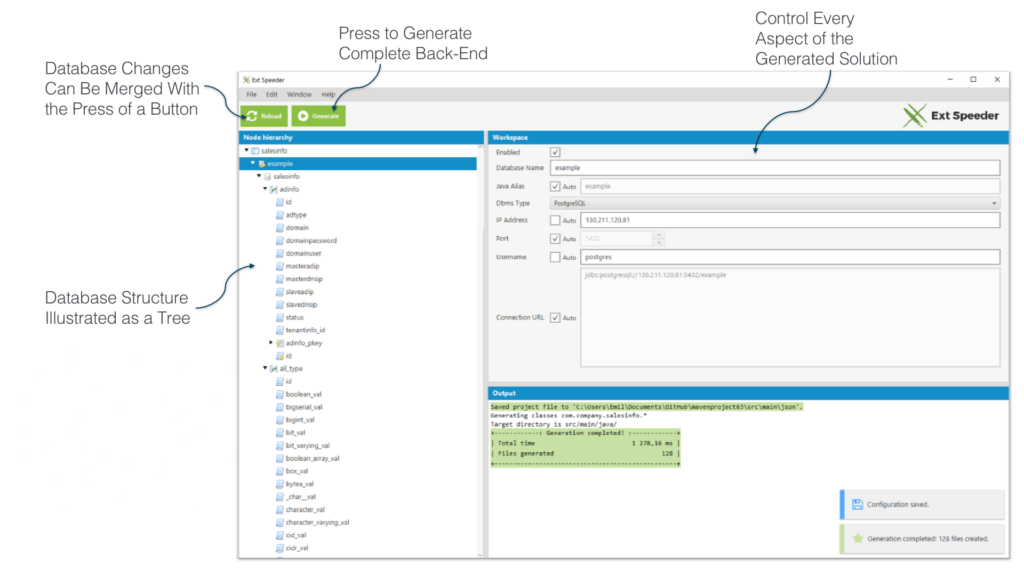
Task: Click the boolean_val column icon
Action: click(280, 394)
